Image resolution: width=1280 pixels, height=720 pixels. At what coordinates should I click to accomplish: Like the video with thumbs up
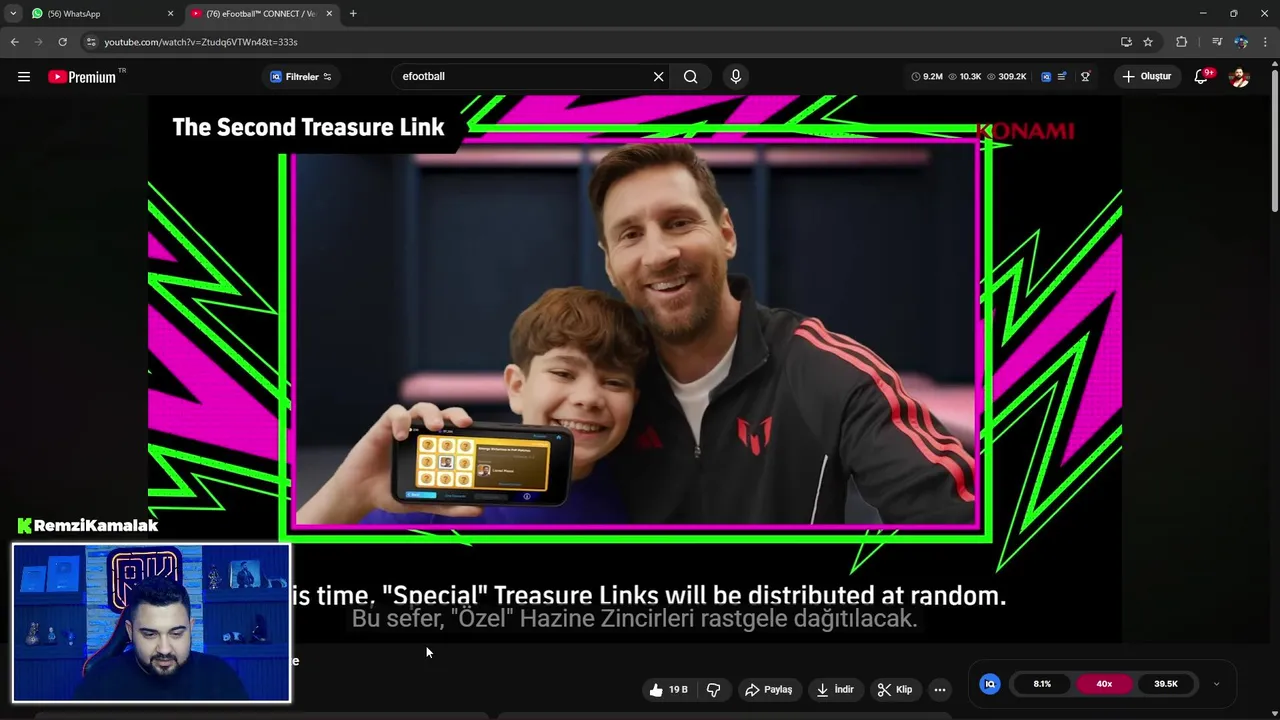[669, 690]
